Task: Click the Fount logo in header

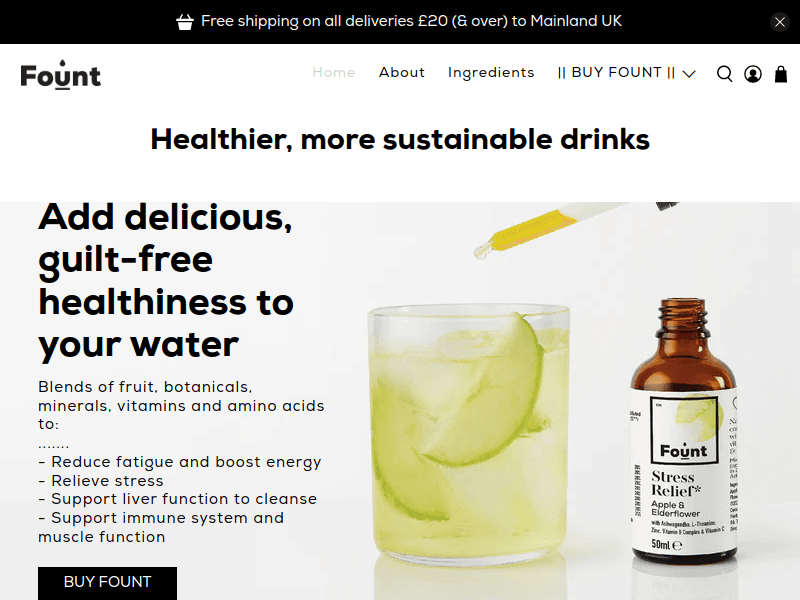Action: pos(61,75)
